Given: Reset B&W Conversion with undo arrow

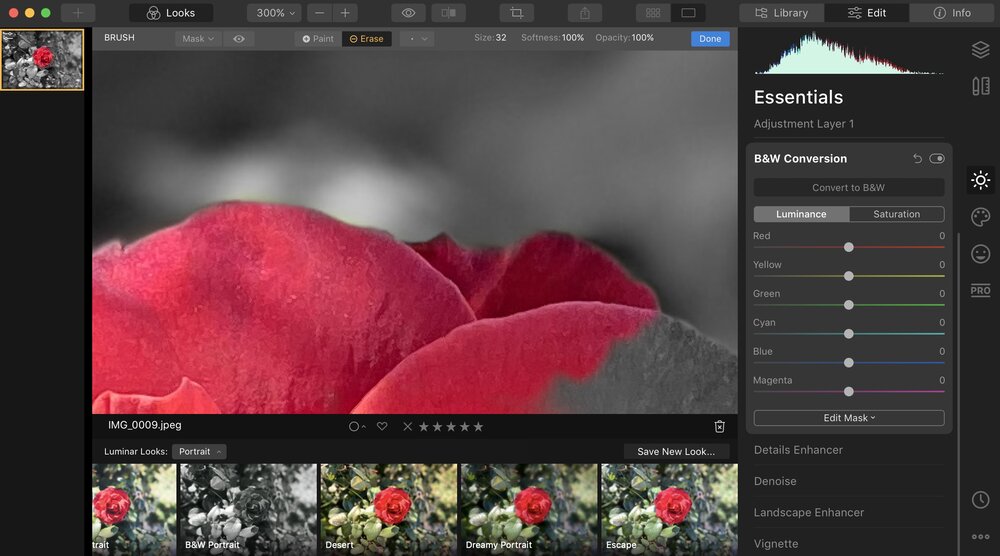Looking at the screenshot, I should (x=917, y=159).
